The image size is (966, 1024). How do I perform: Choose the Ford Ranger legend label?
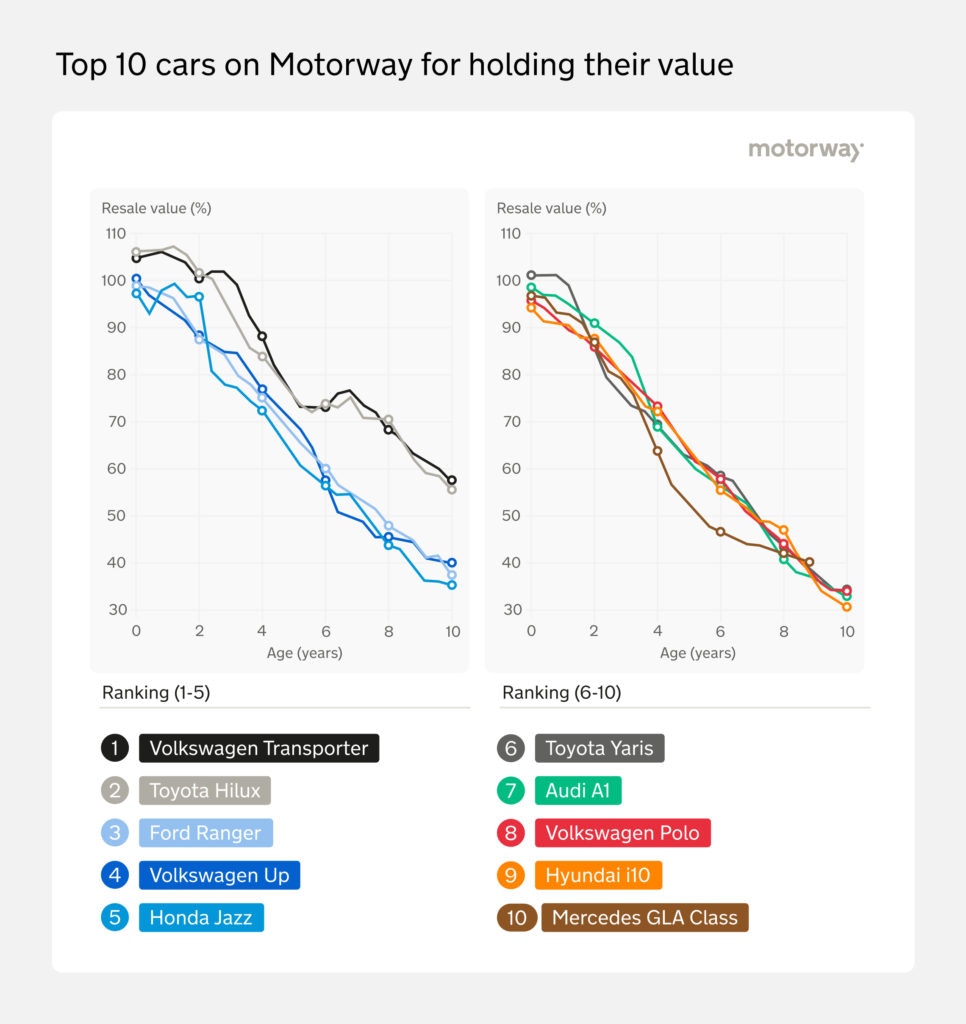205,833
